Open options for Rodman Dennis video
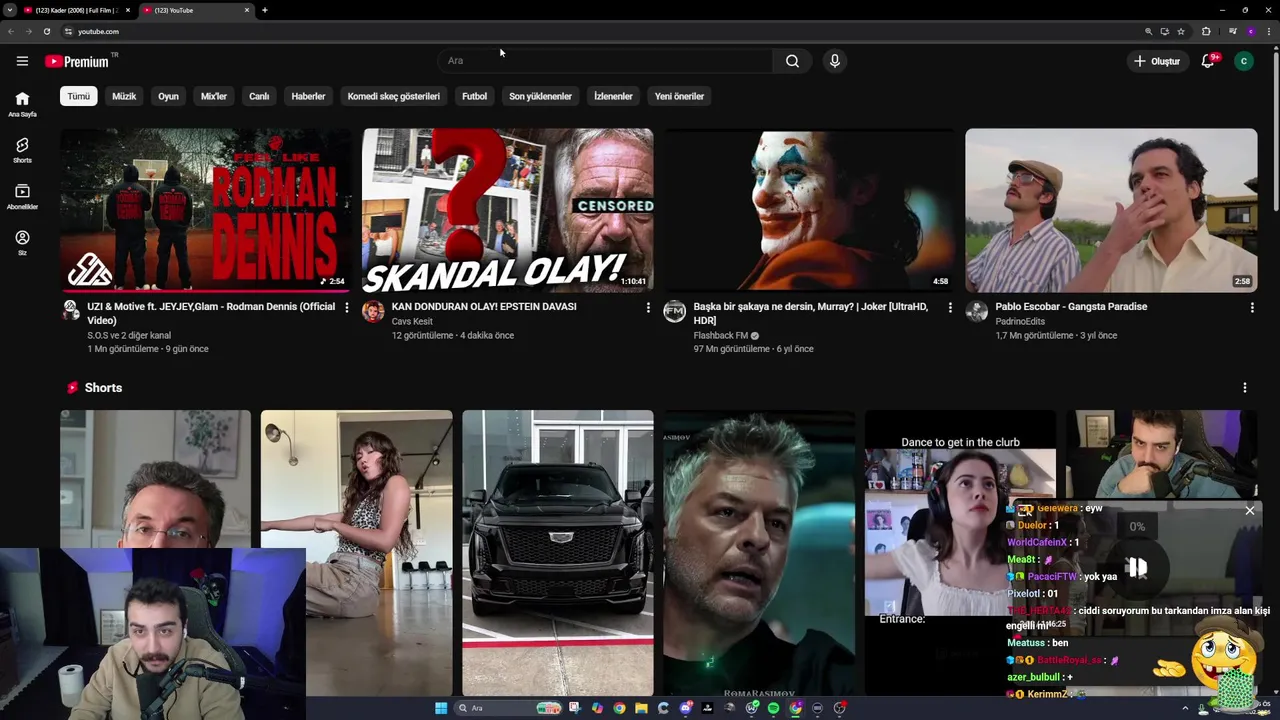1280x720 pixels. tap(346, 308)
